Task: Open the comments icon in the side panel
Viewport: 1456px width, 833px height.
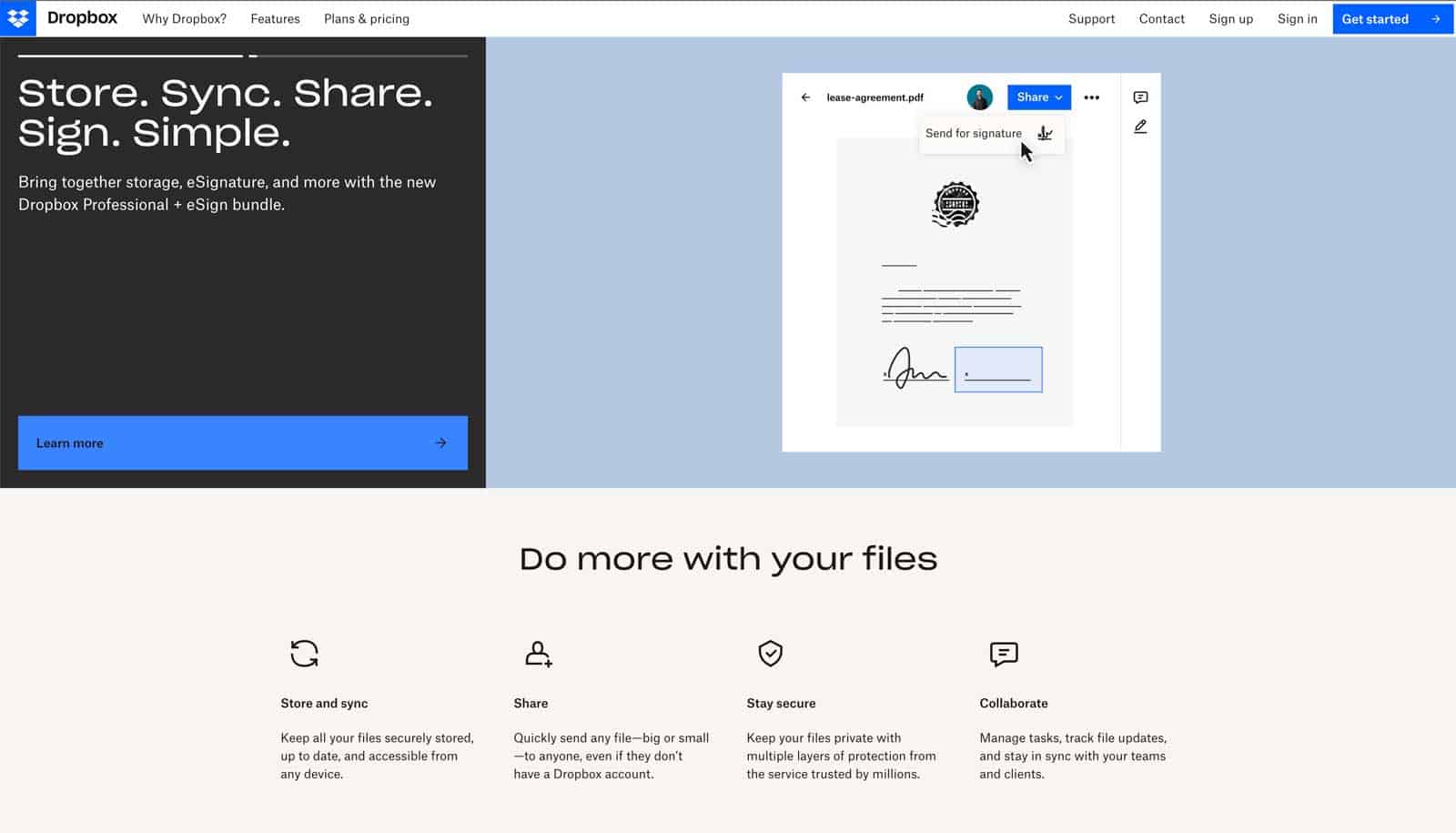Action: tap(1140, 97)
